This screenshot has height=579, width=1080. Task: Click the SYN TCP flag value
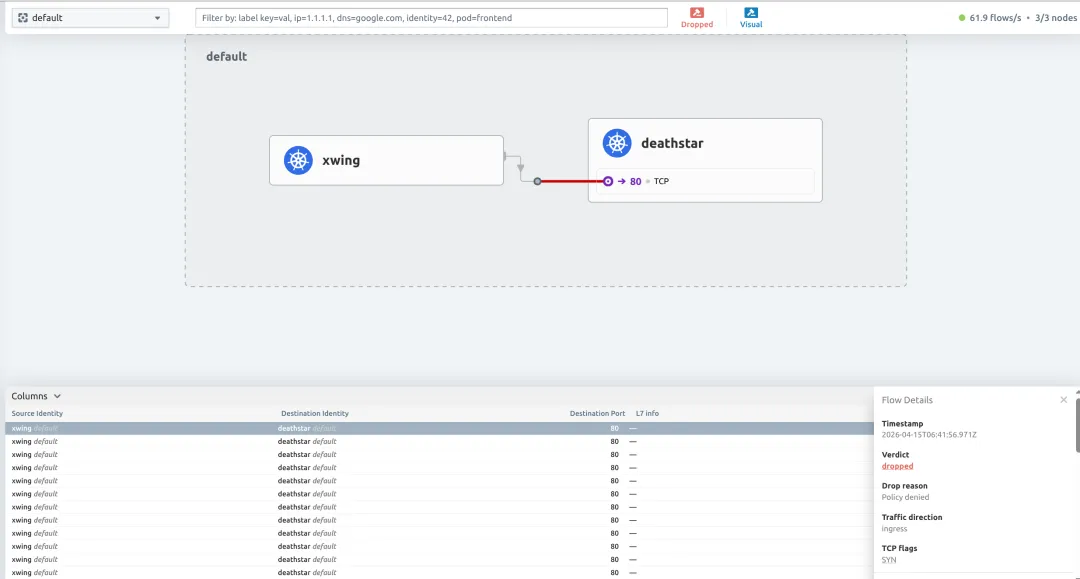[x=889, y=560]
